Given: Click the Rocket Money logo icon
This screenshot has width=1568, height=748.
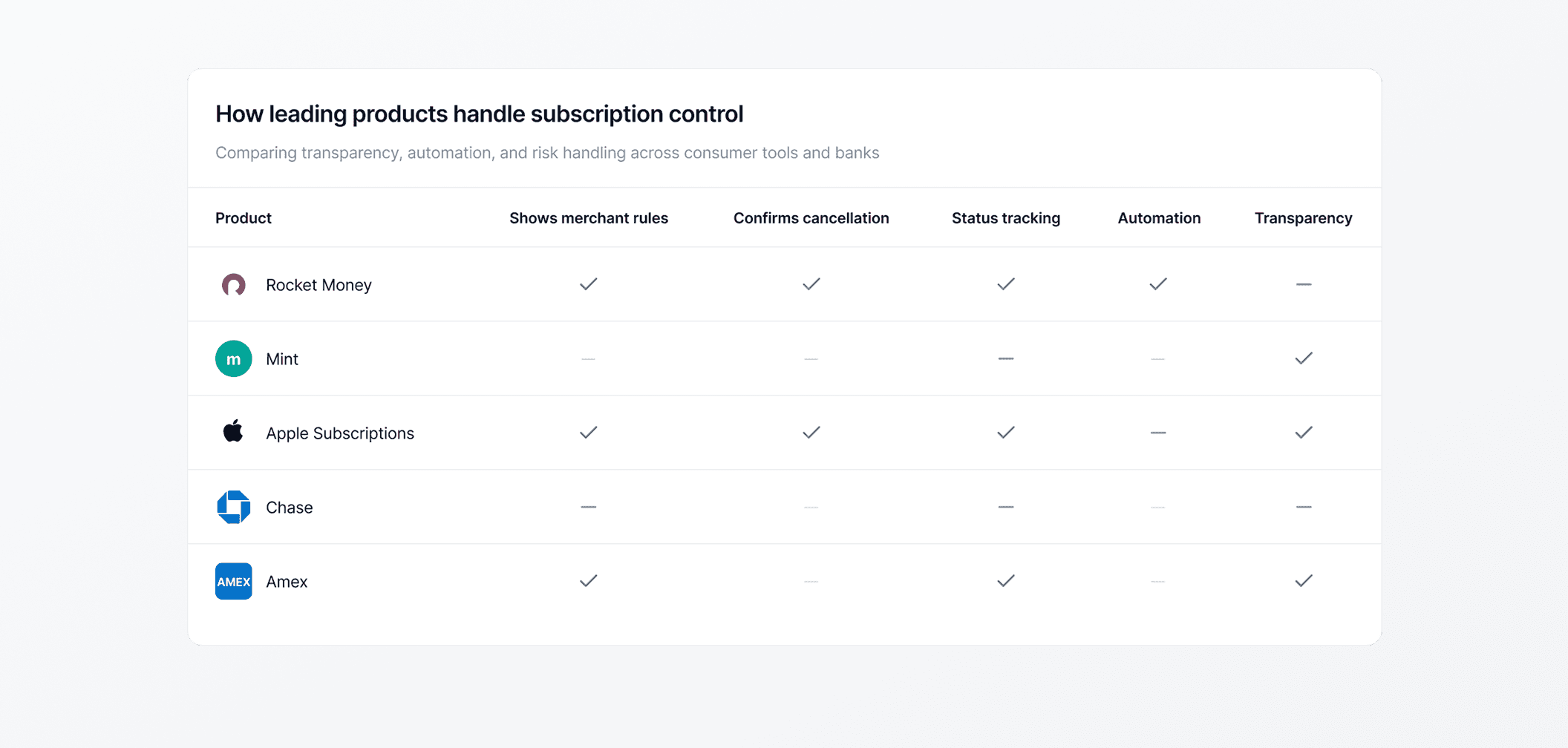Looking at the screenshot, I should (233, 285).
